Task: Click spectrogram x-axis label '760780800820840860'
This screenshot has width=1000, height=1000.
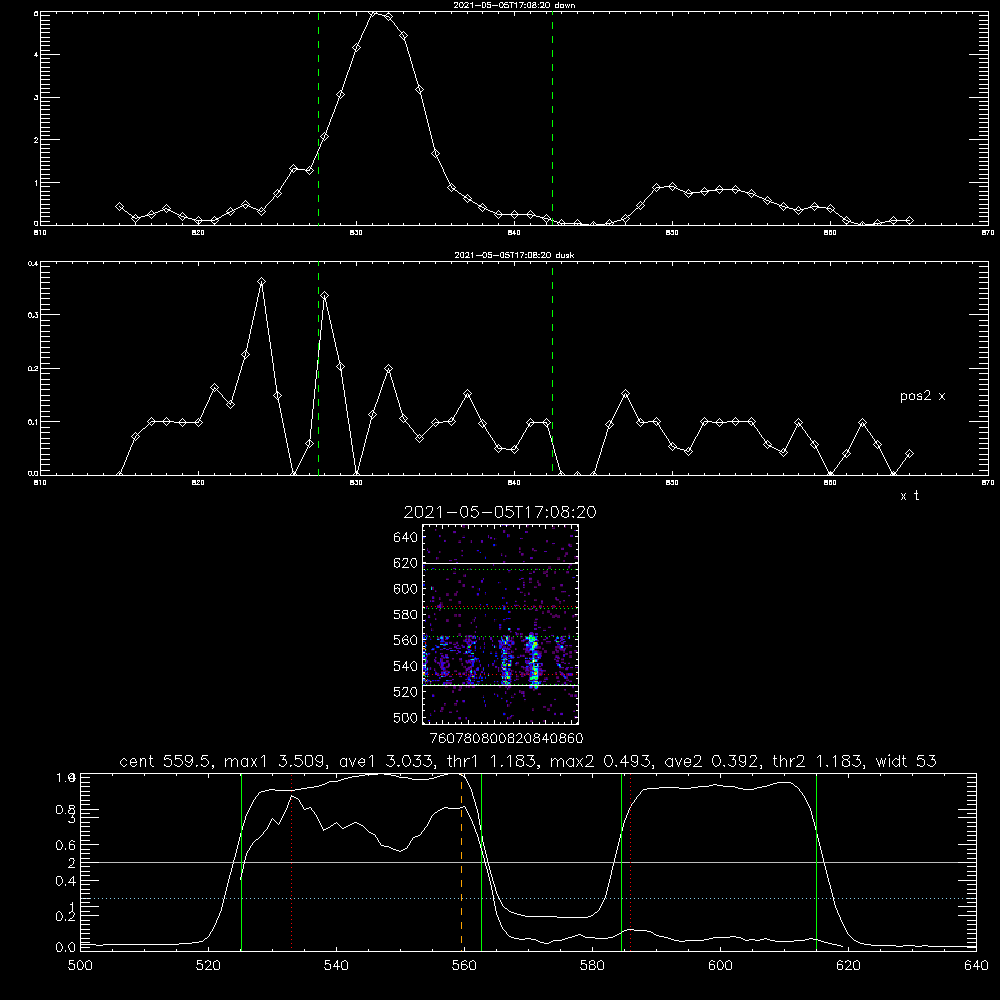Action: 506,739
